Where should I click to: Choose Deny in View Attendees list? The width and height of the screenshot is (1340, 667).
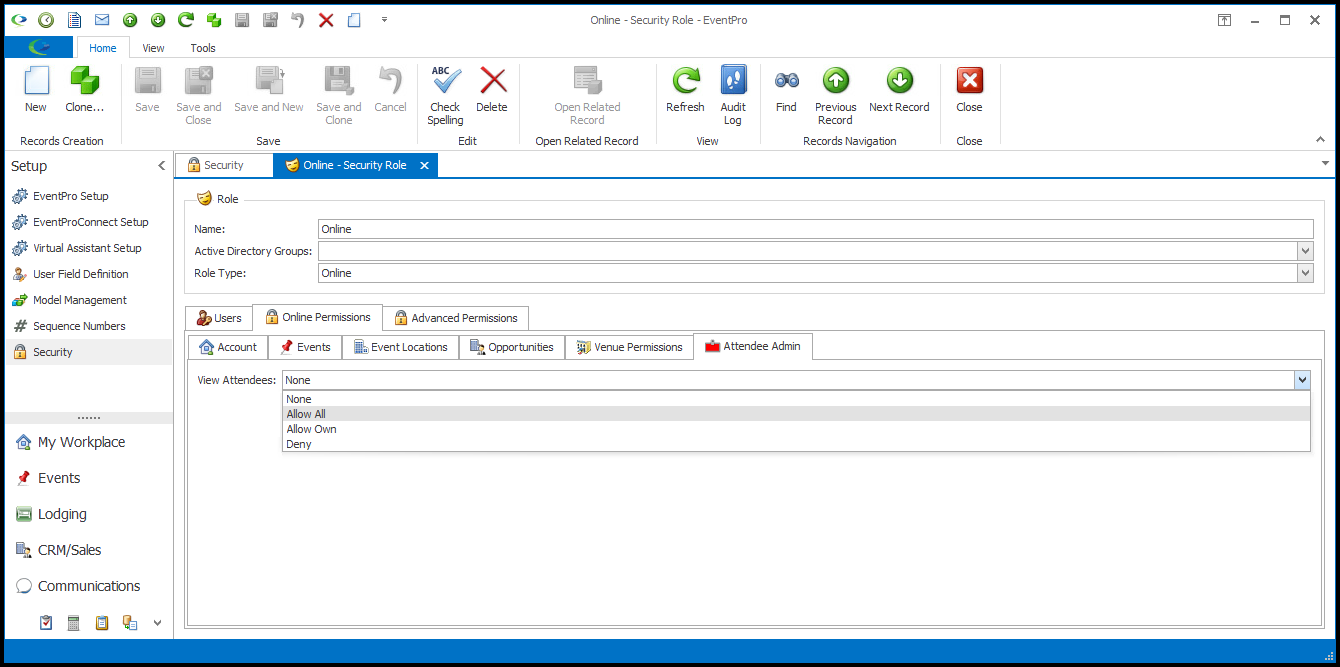(x=796, y=444)
